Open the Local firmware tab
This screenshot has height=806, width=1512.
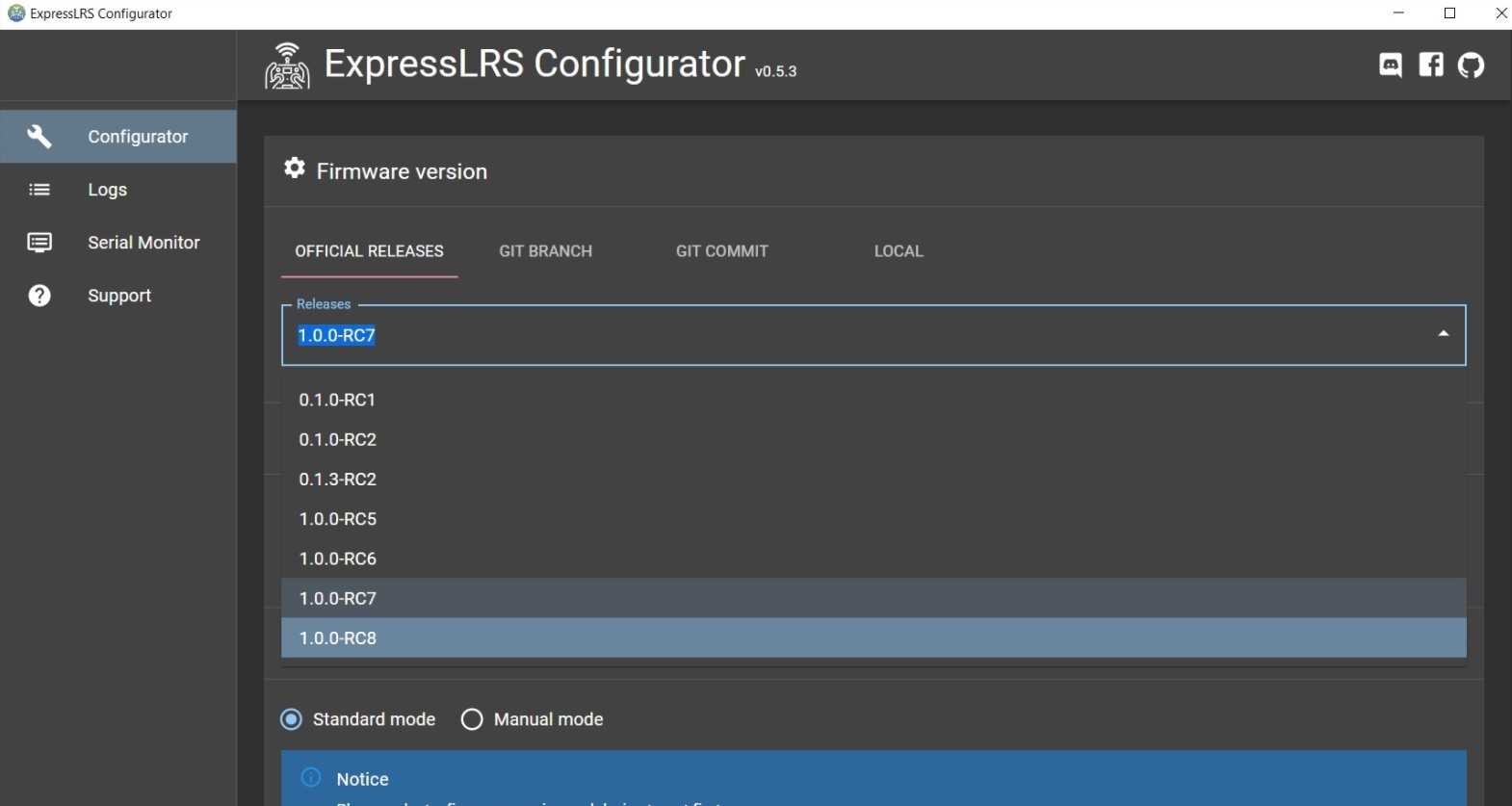(898, 251)
